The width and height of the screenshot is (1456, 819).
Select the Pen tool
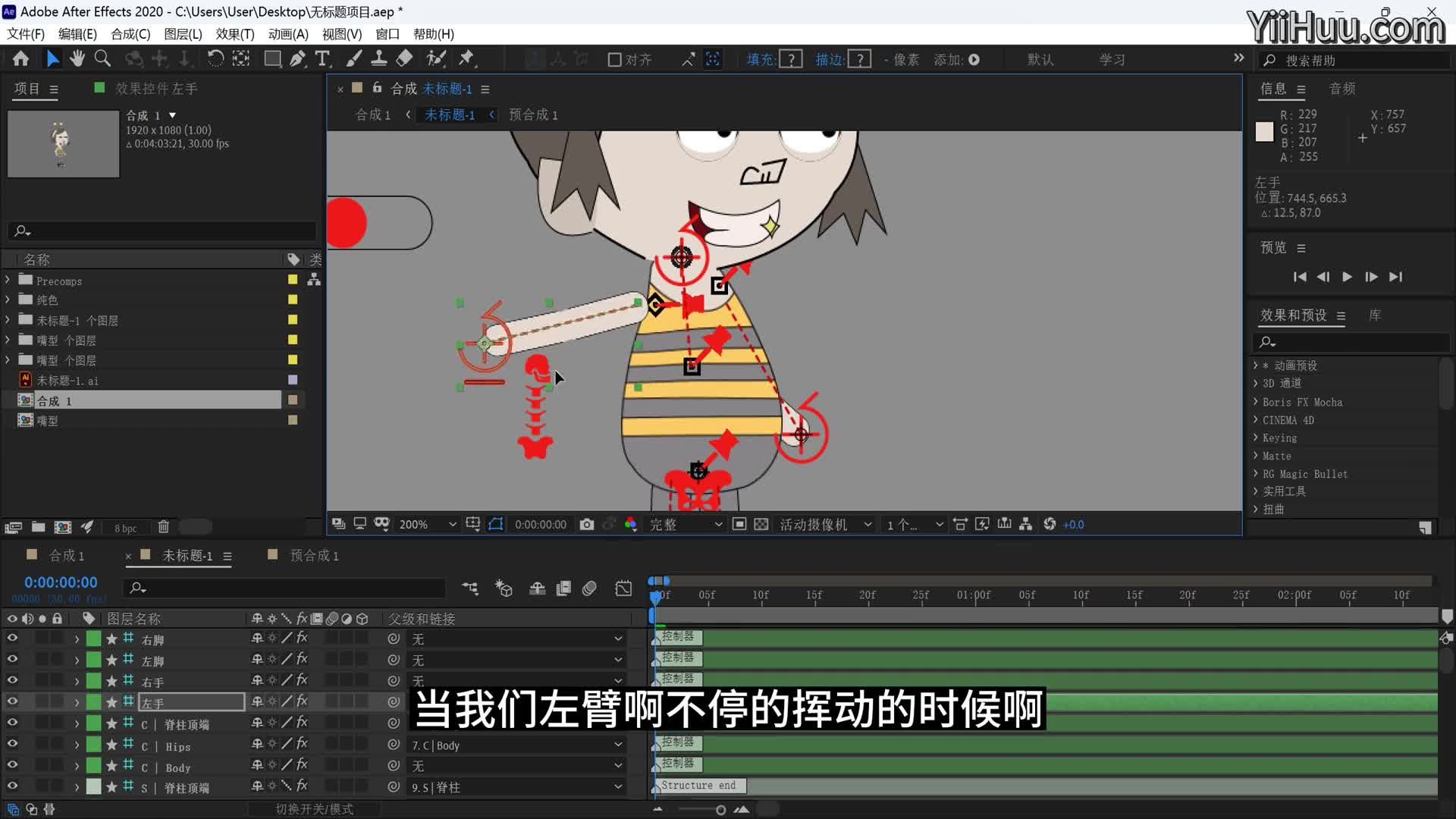tap(298, 58)
